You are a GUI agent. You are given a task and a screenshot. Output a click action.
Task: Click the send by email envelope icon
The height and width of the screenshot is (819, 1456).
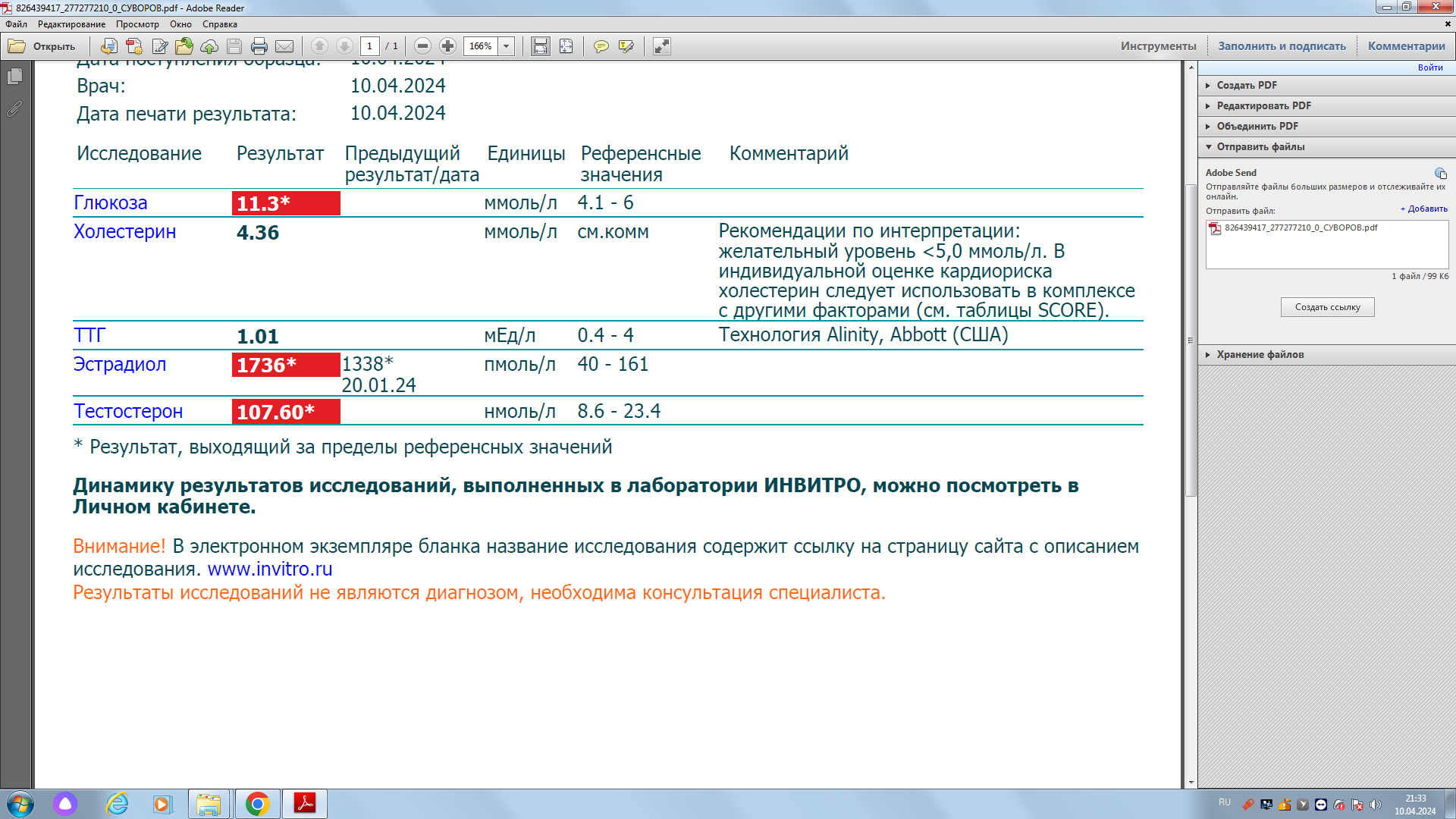point(284,46)
